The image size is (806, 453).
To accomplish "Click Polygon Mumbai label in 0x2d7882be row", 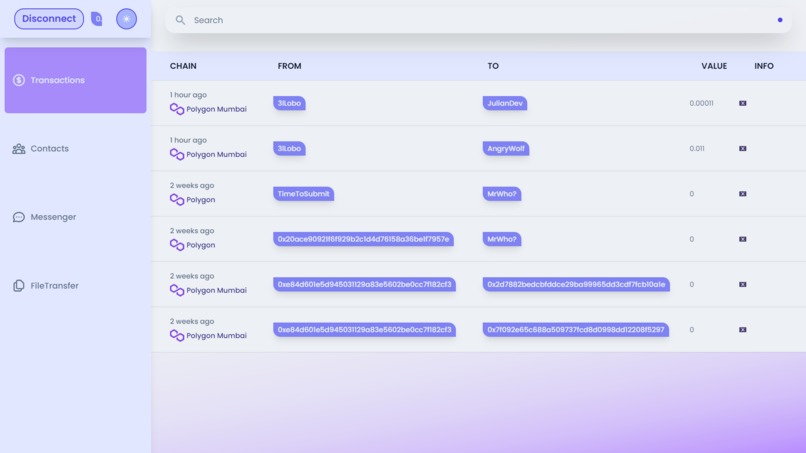I will (216, 290).
